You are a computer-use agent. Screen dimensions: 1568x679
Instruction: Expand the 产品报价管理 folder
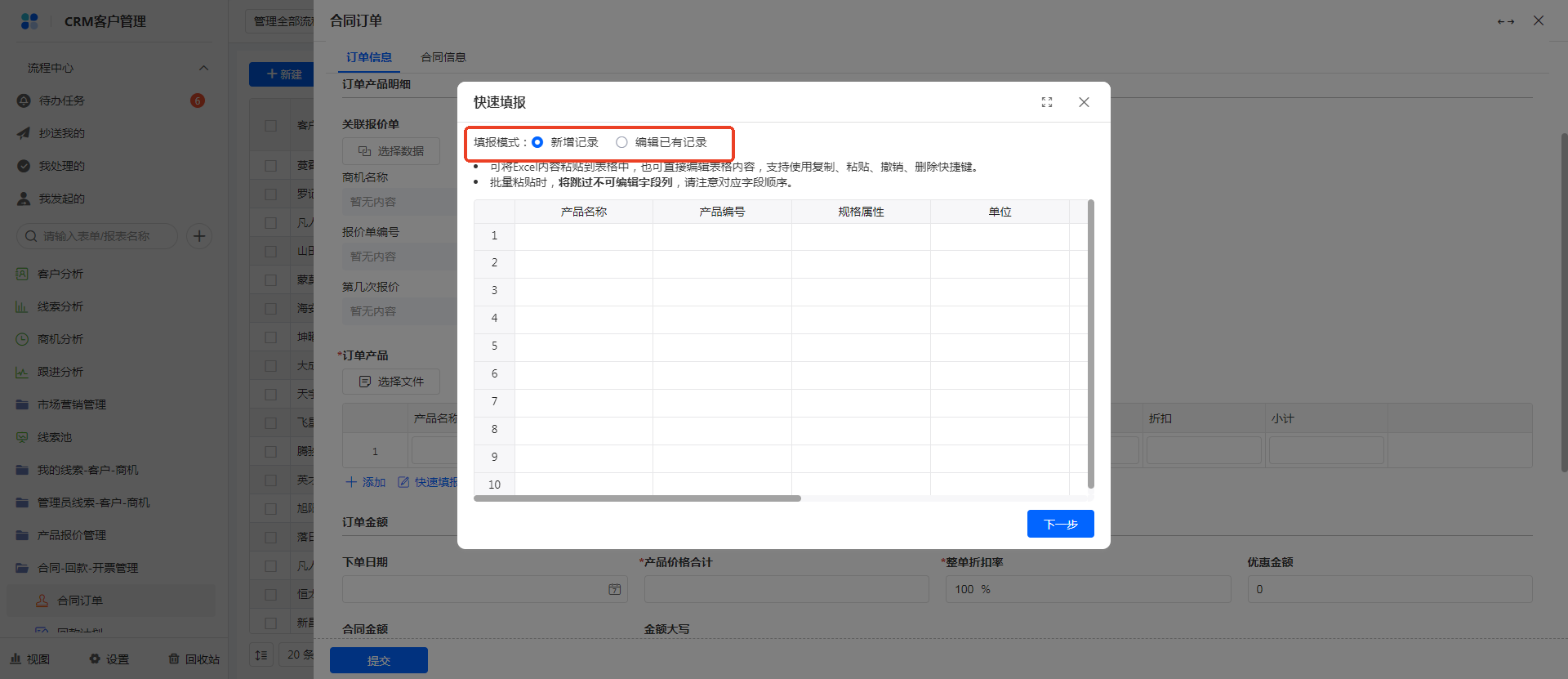(x=72, y=535)
